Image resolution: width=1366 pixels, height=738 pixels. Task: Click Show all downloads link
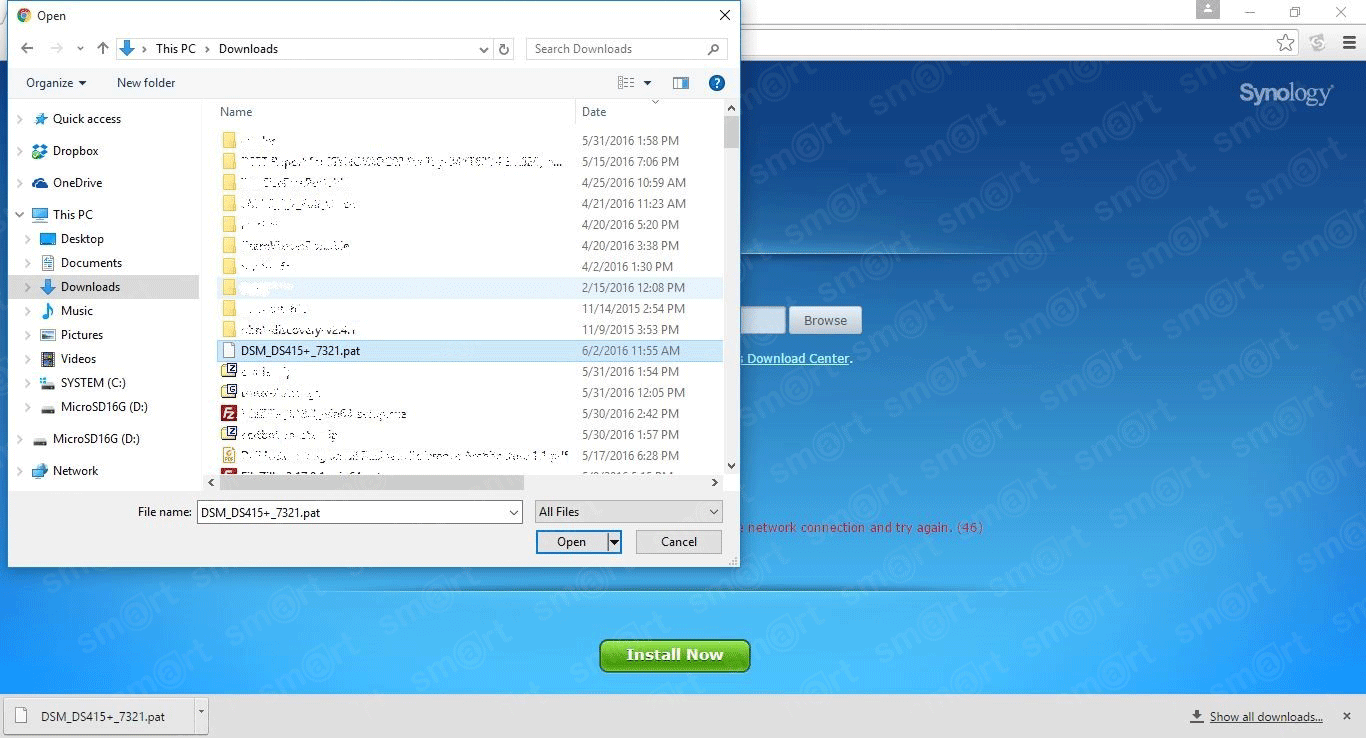(1266, 717)
